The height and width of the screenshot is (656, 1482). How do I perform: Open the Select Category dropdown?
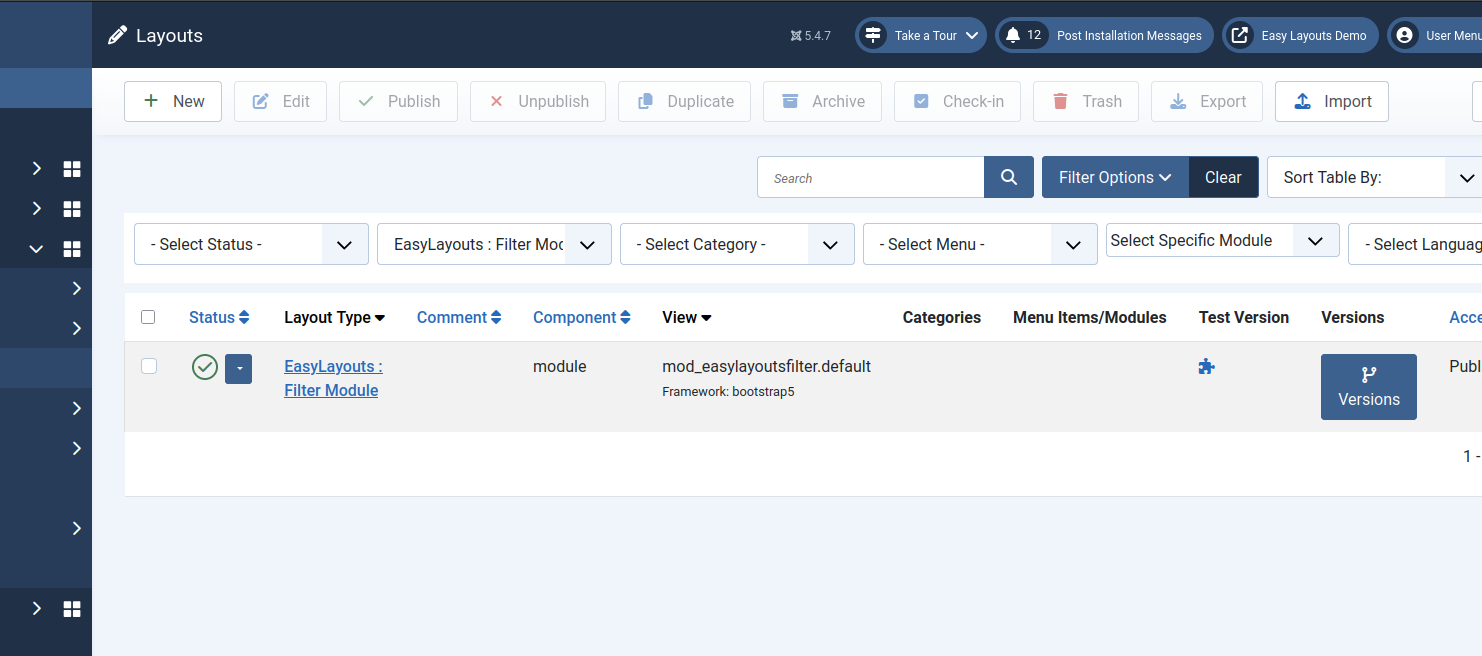pos(737,244)
